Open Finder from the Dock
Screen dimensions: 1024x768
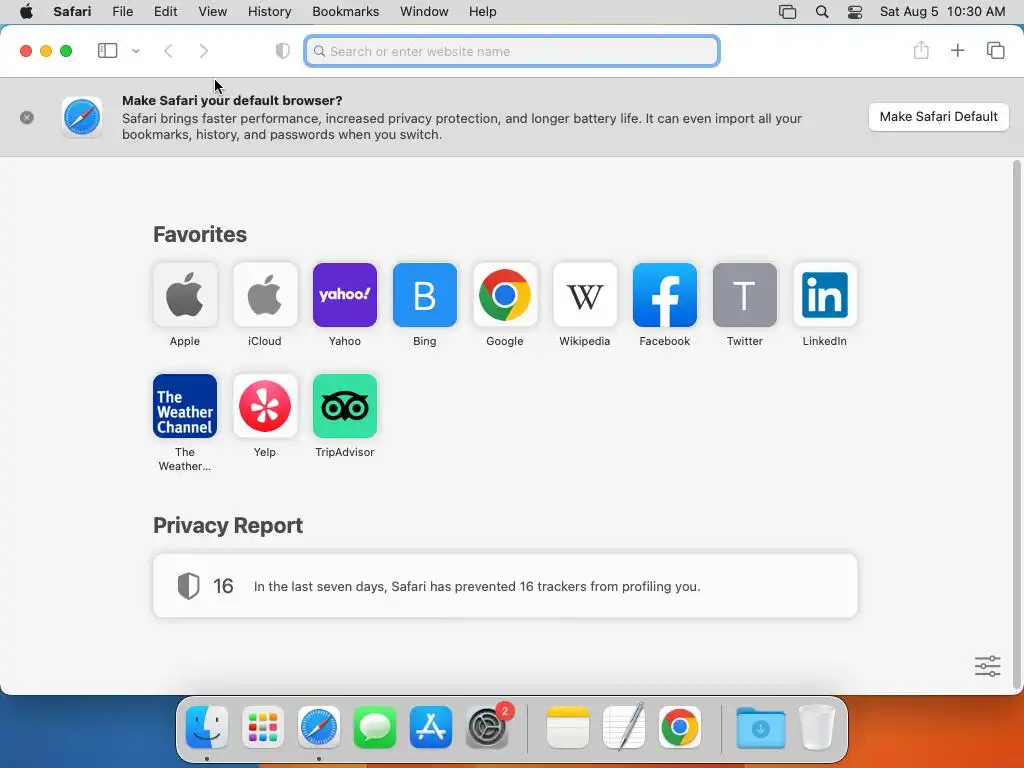point(207,727)
